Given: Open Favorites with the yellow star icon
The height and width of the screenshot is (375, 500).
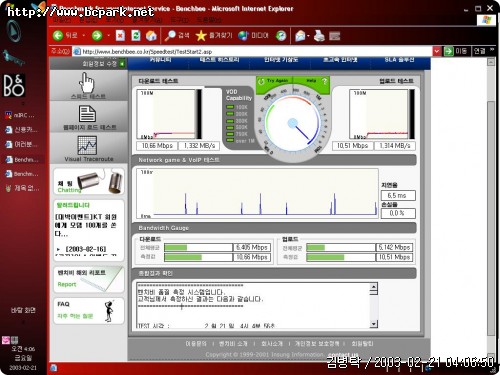Looking at the screenshot, I should pyautogui.click(x=214, y=35).
